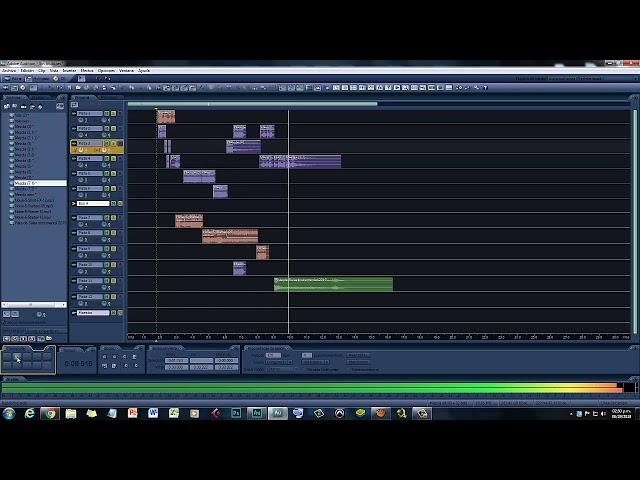Collapse track Pista 2 with its arrow

(74, 129)
